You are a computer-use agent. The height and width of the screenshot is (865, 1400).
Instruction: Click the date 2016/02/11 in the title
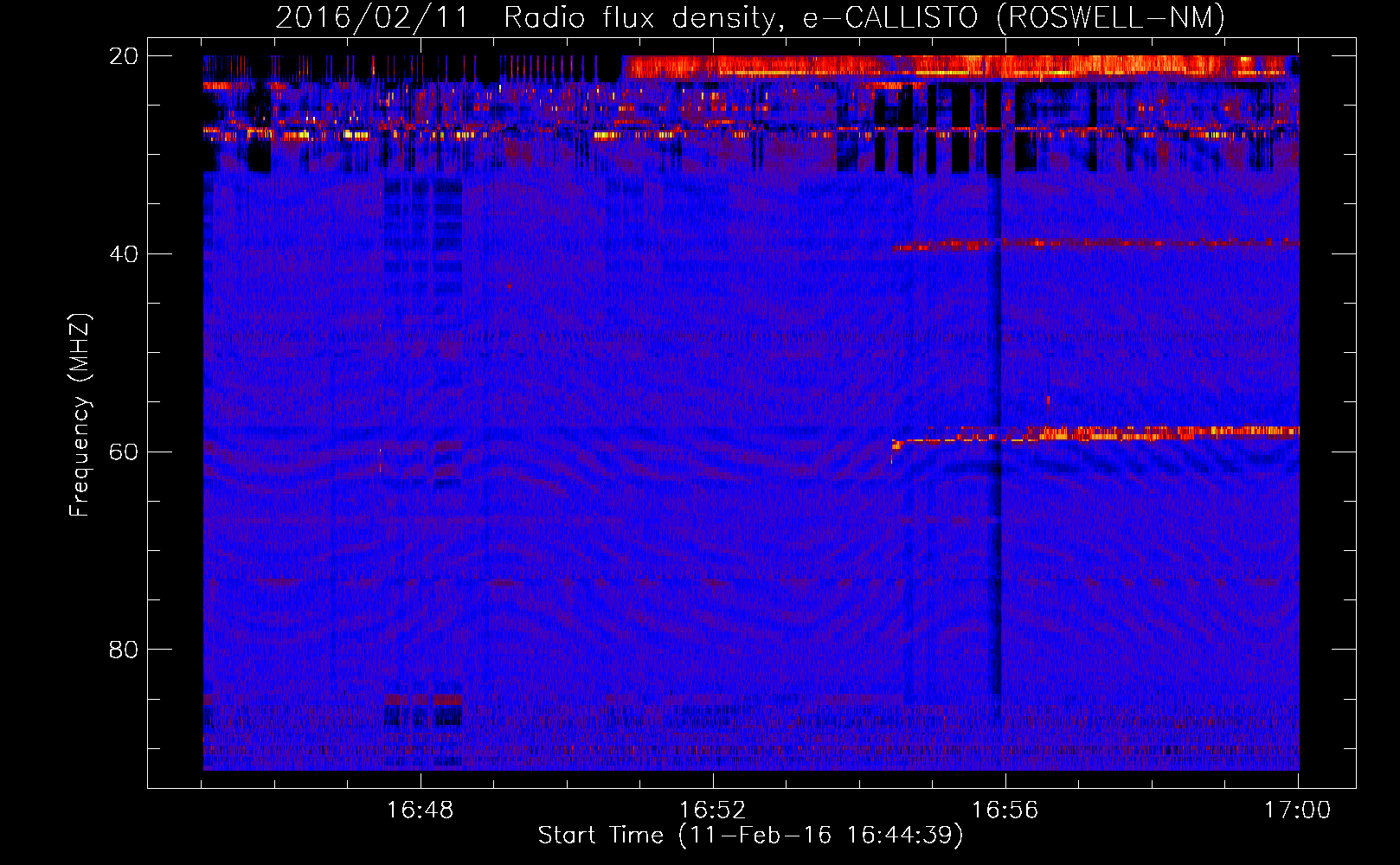click(371, 17)
